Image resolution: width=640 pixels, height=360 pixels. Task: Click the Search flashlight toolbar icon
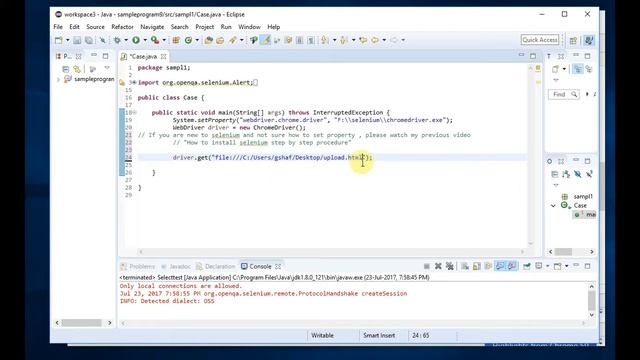(233, 40)
